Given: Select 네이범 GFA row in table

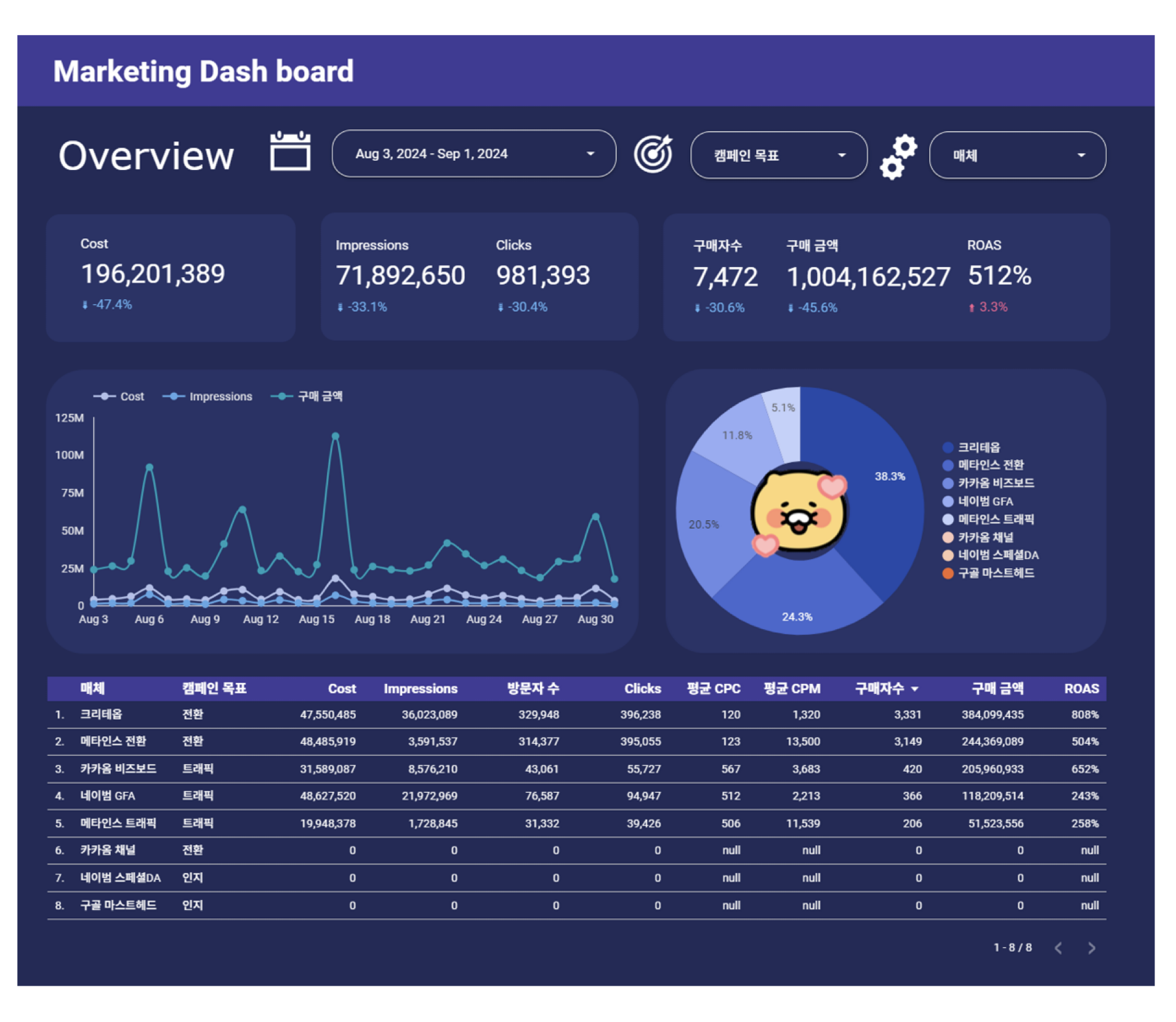Looking at the screenshot, I should point(576,796).
